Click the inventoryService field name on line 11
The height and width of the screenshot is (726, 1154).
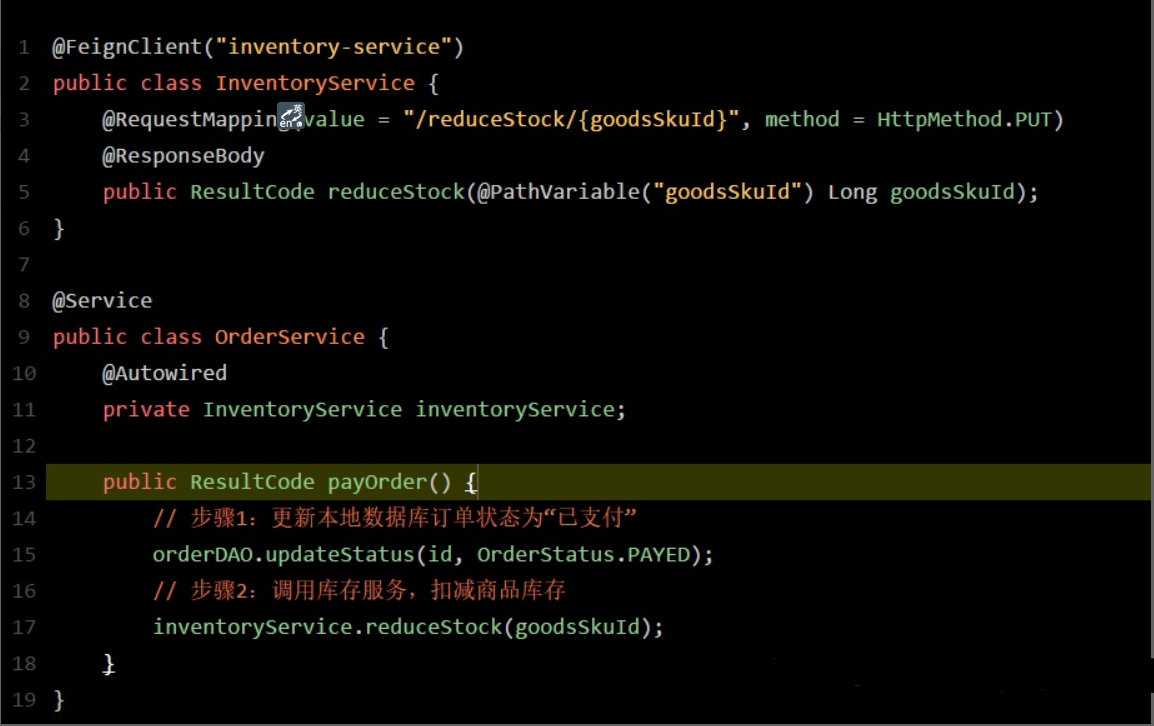(x=515, y=409)
